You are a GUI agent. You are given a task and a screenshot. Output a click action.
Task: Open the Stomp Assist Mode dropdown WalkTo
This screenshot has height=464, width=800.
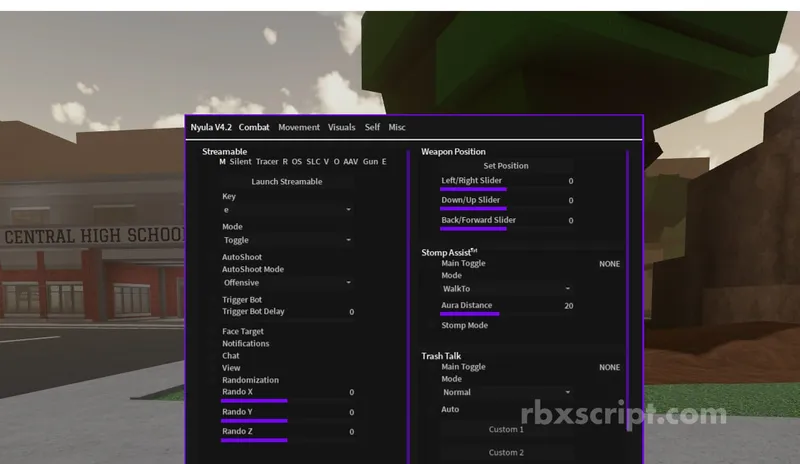click(x=506, y=288)
